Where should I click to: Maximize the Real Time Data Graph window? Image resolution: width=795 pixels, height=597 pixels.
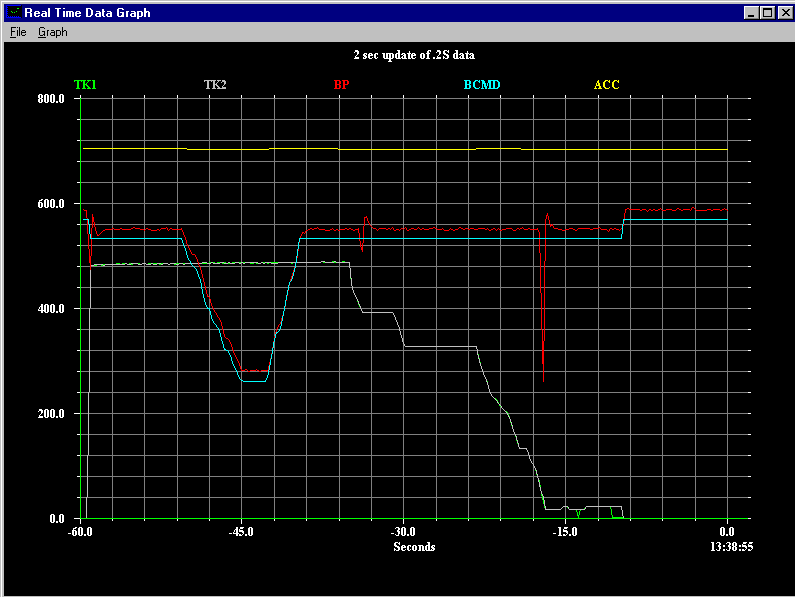tap(766, 13)
